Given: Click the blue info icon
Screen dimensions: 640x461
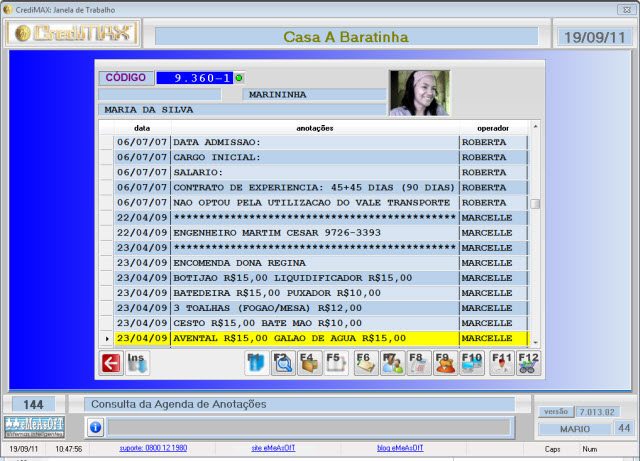Looking at the screenshot, I should click(96, 427).
